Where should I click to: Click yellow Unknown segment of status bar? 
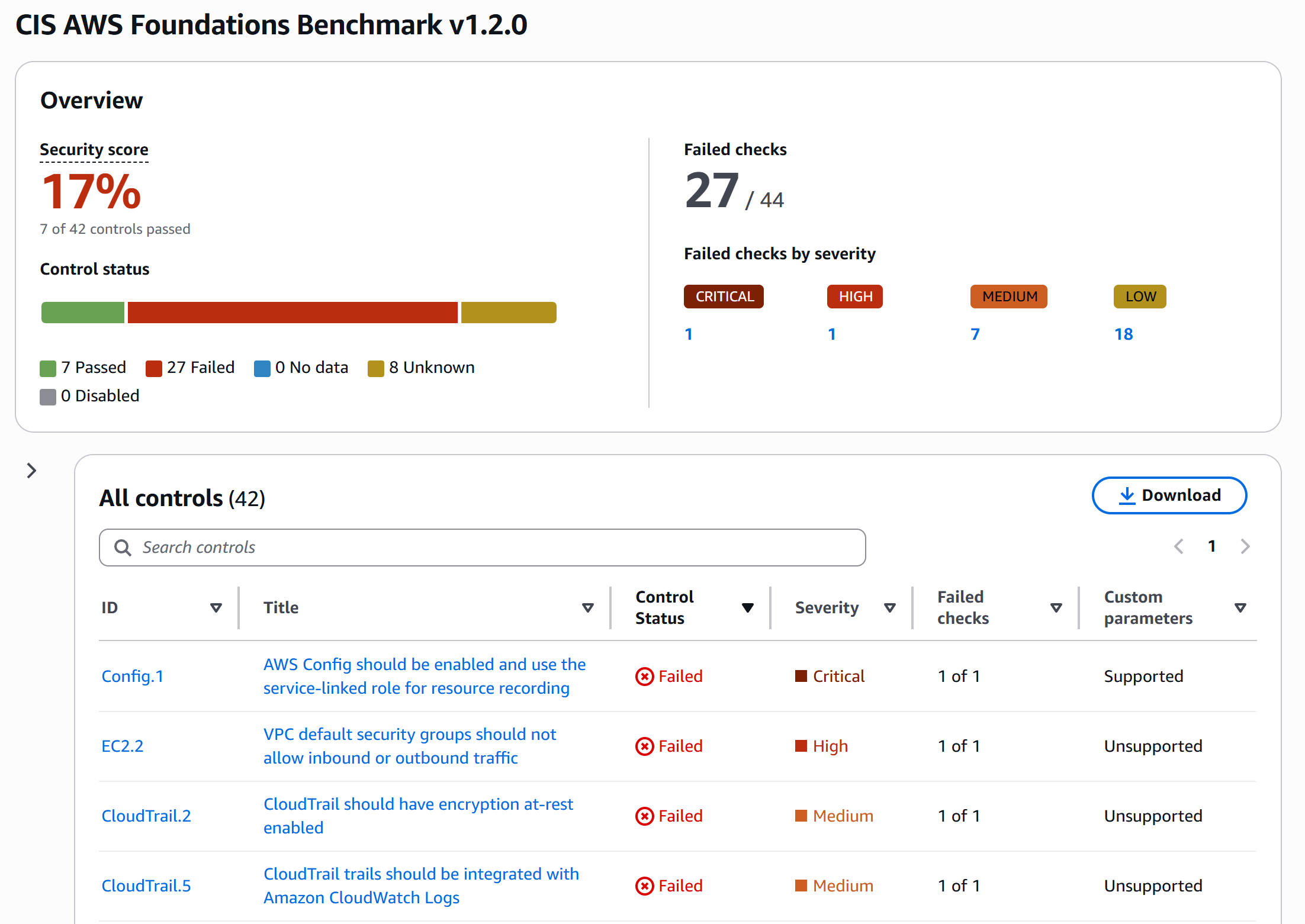pyautogui.click(x=509, y=313)
